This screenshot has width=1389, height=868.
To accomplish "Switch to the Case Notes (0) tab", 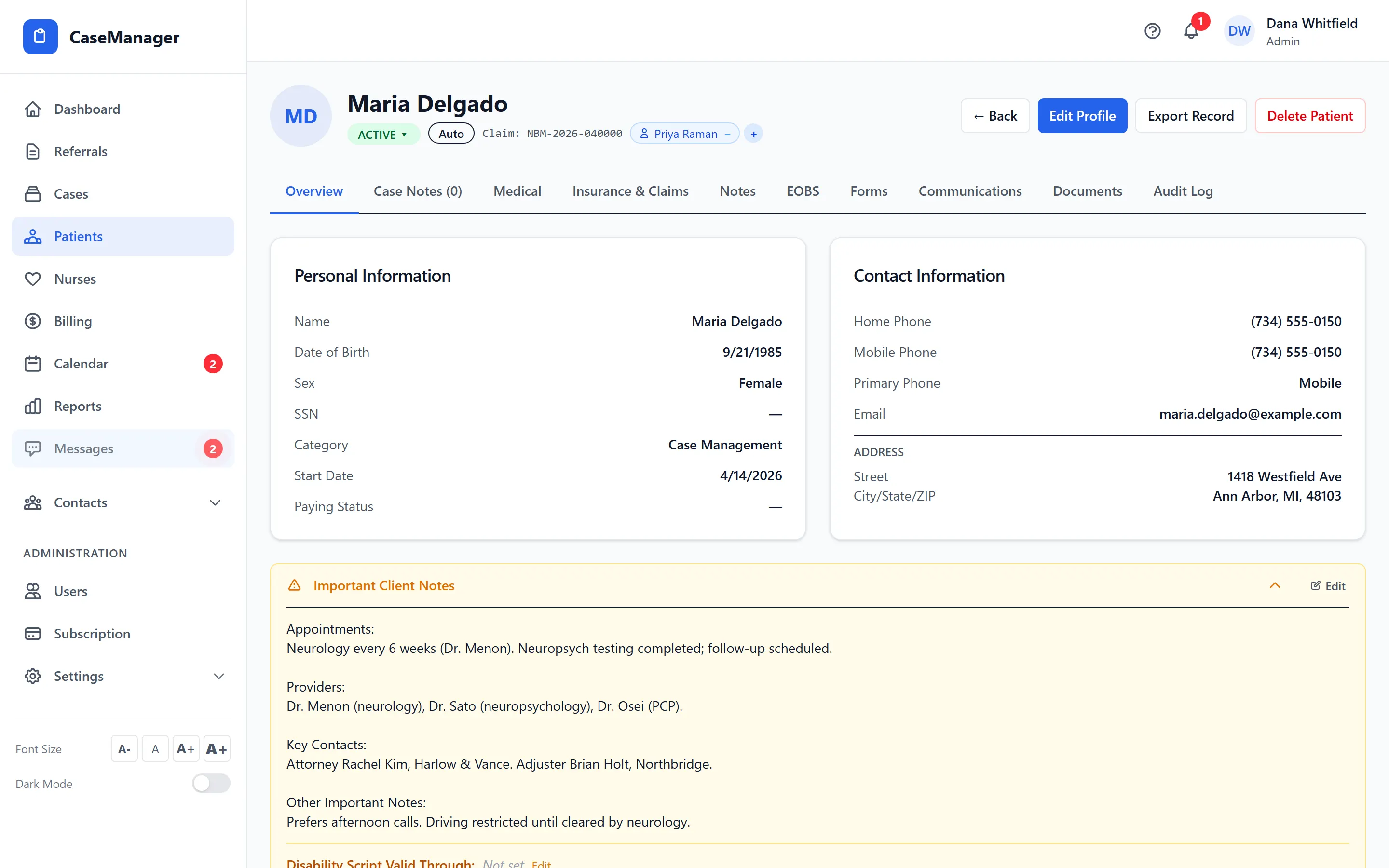I will 418,191.
